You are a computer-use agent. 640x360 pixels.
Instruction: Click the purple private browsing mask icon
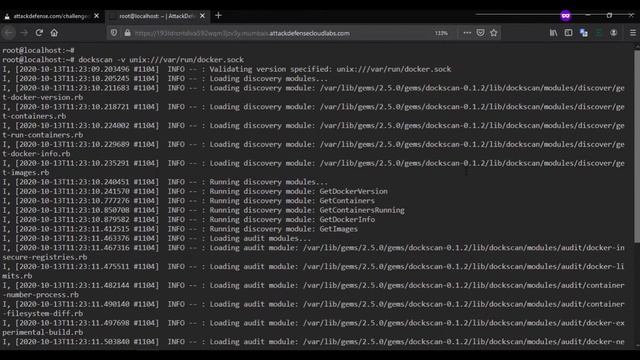pos(565,16)
